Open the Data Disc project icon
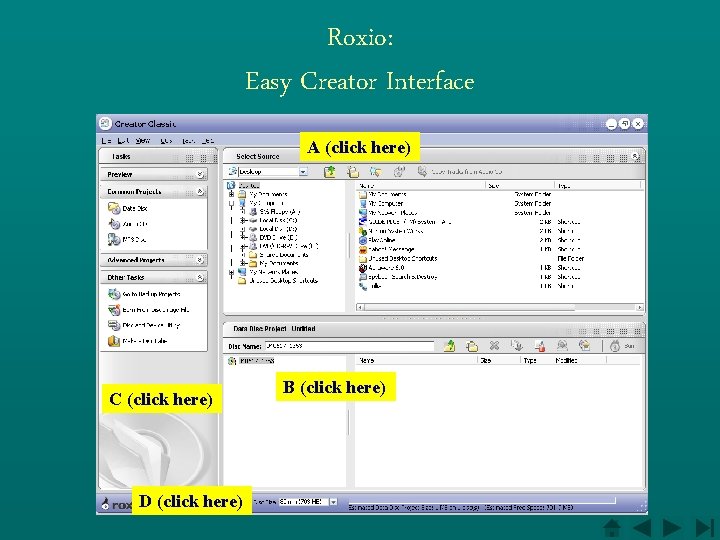This screenshot has height=540, width=720. pyautogui.click(x=114, y=208)
